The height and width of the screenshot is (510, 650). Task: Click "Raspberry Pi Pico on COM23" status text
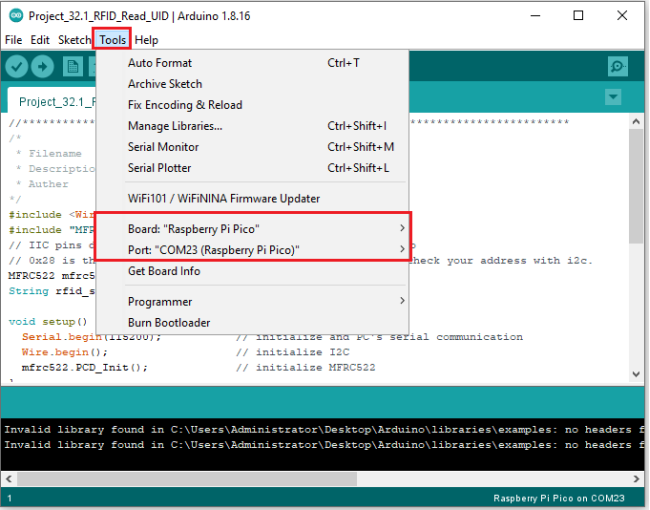point(559,498)
